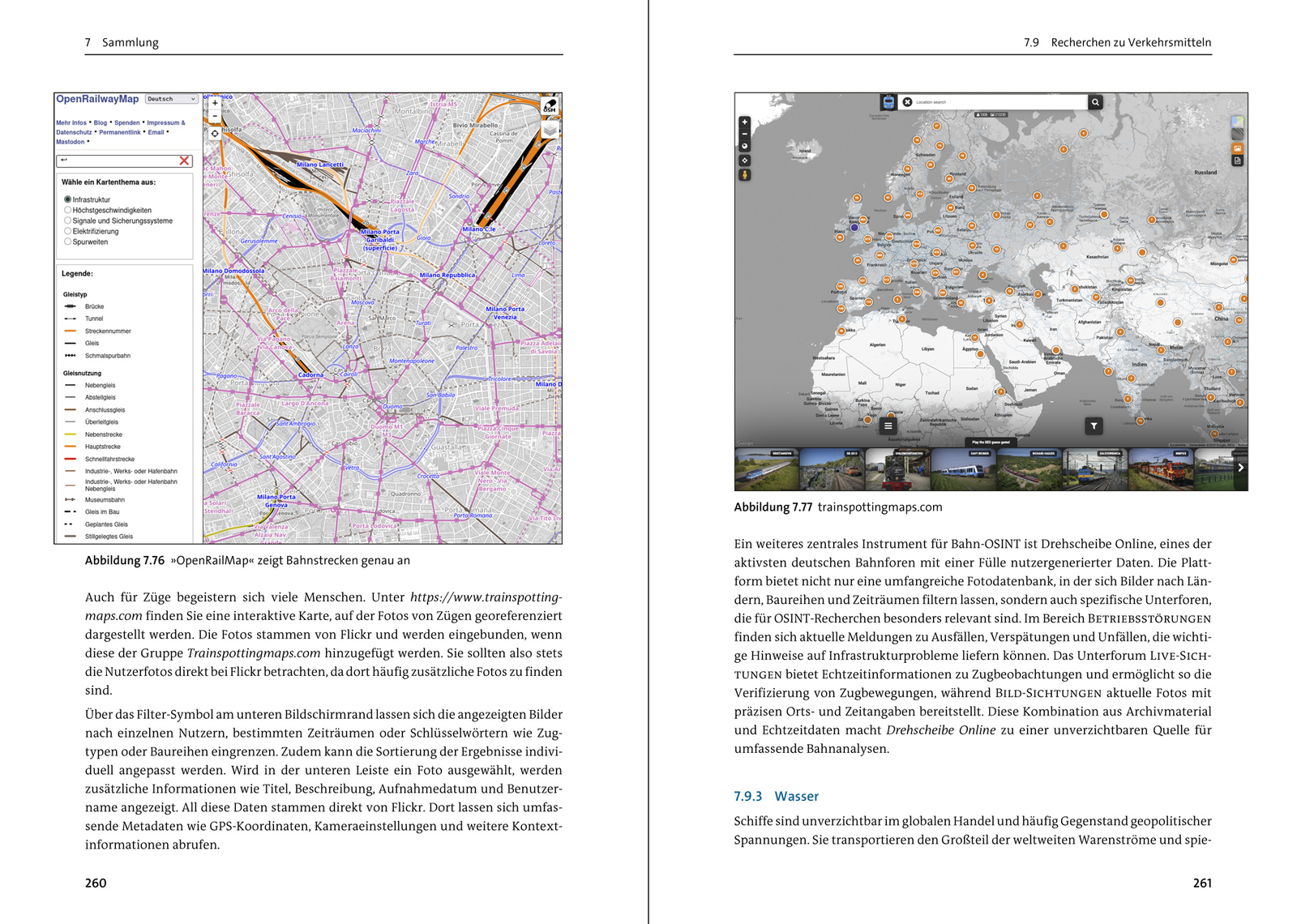Select the Höchstgeschwindigkeiten radio option
The height and width of the screenshot is (924, 1297).
68,210
